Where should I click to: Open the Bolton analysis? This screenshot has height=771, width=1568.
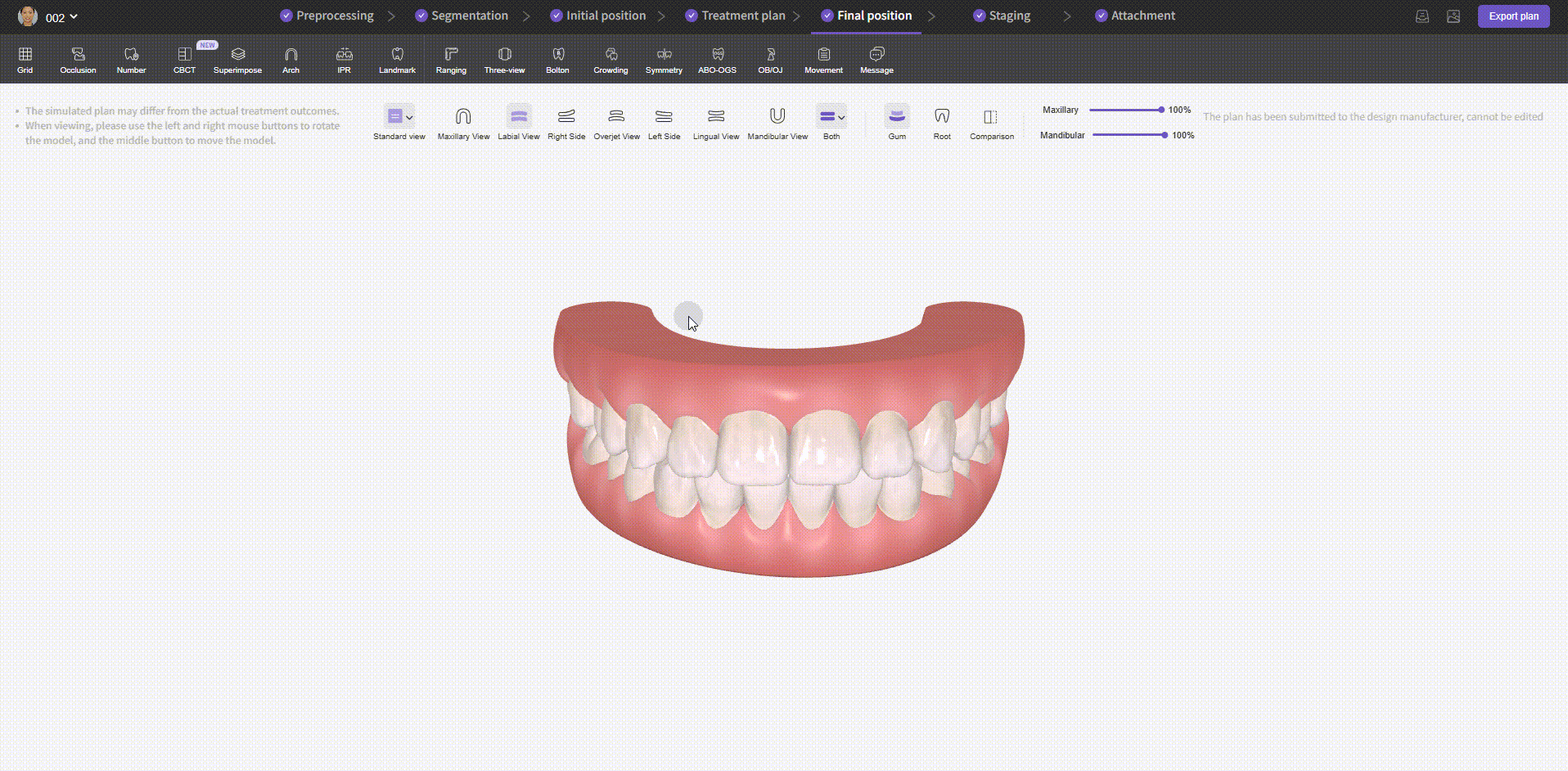coord(557,60)
